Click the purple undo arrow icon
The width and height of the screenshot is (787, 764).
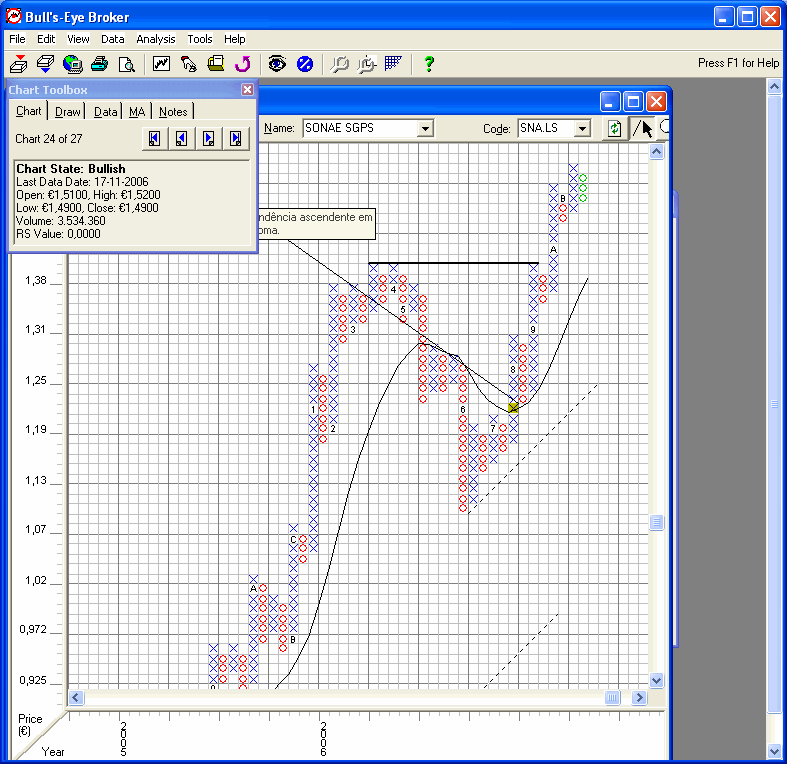coord(242,64)
